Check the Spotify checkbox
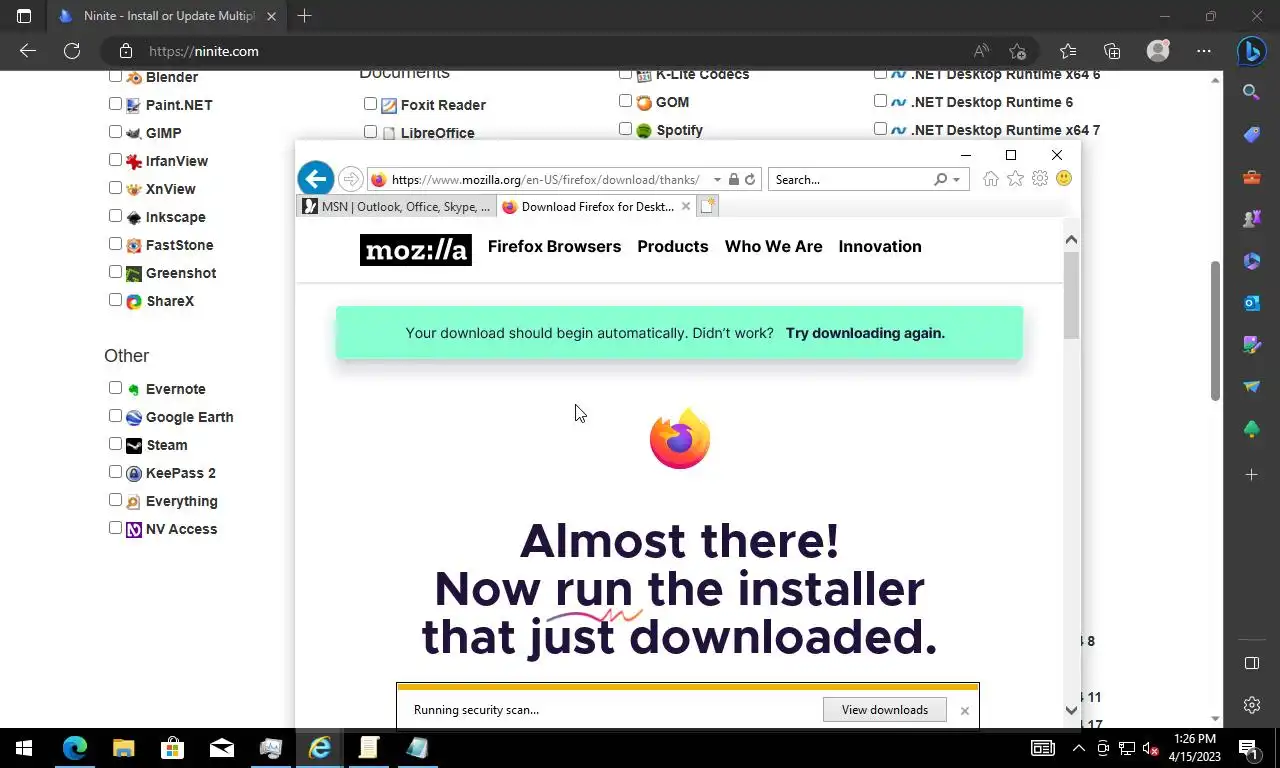This screenshot has height=768, width=1280. point(625,129)
